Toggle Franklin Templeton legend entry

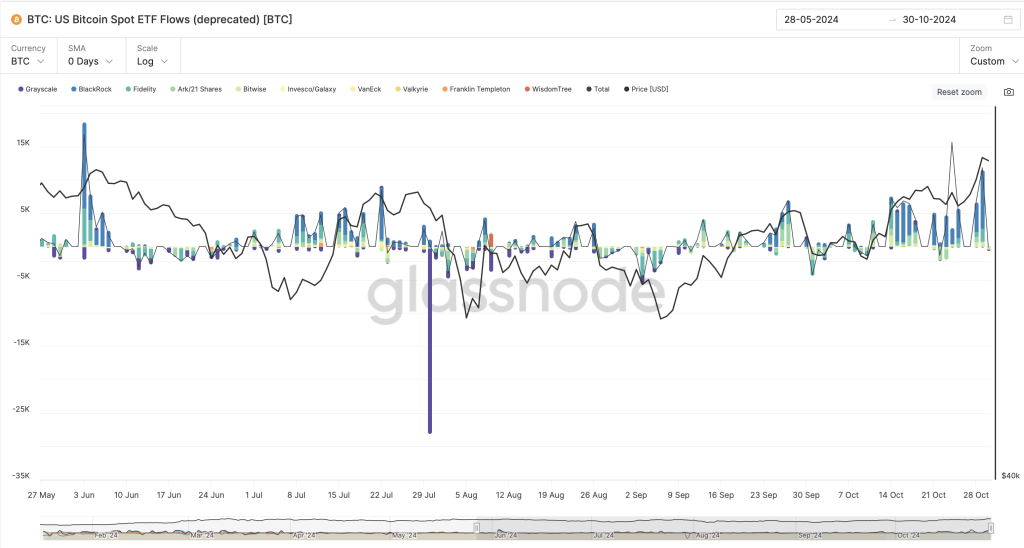coord(476,89)
